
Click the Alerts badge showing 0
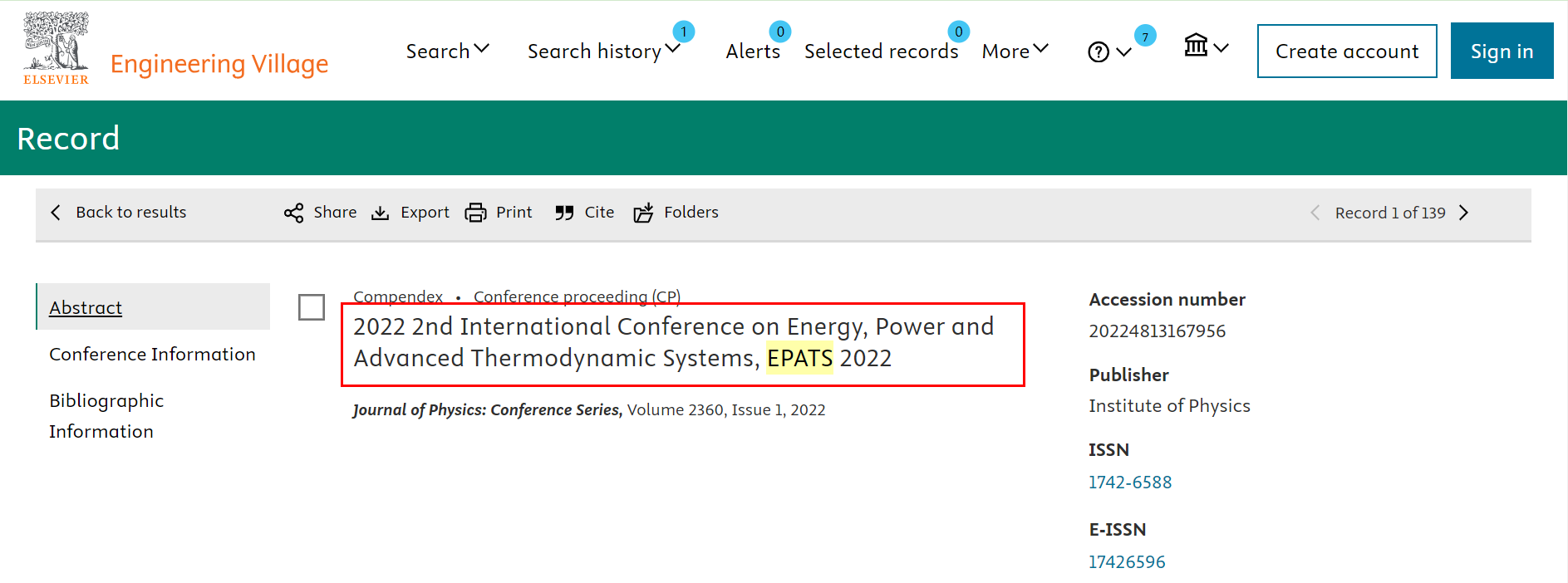(779, 32)
